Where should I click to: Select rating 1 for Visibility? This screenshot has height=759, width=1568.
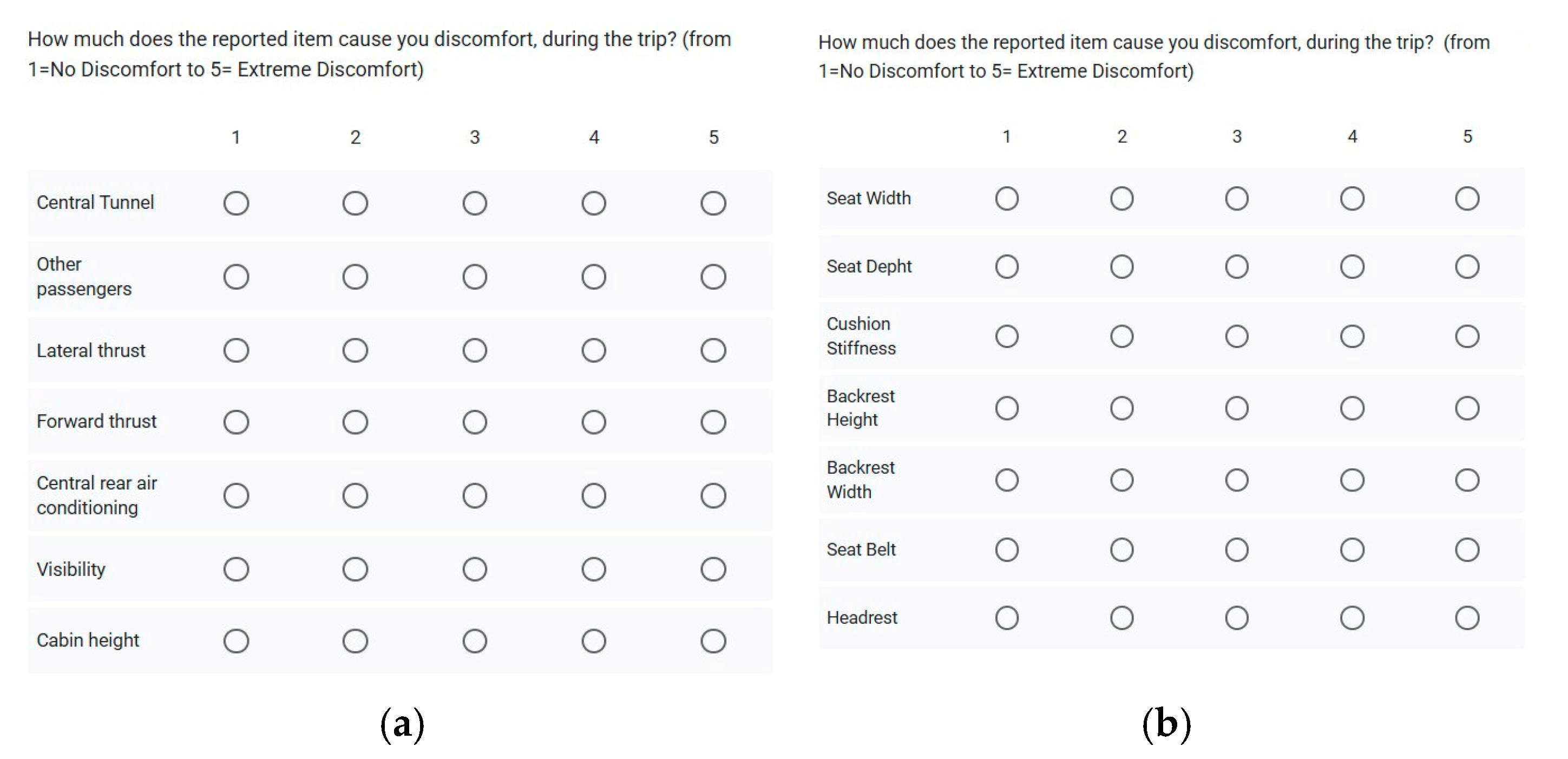coord(236,569)
